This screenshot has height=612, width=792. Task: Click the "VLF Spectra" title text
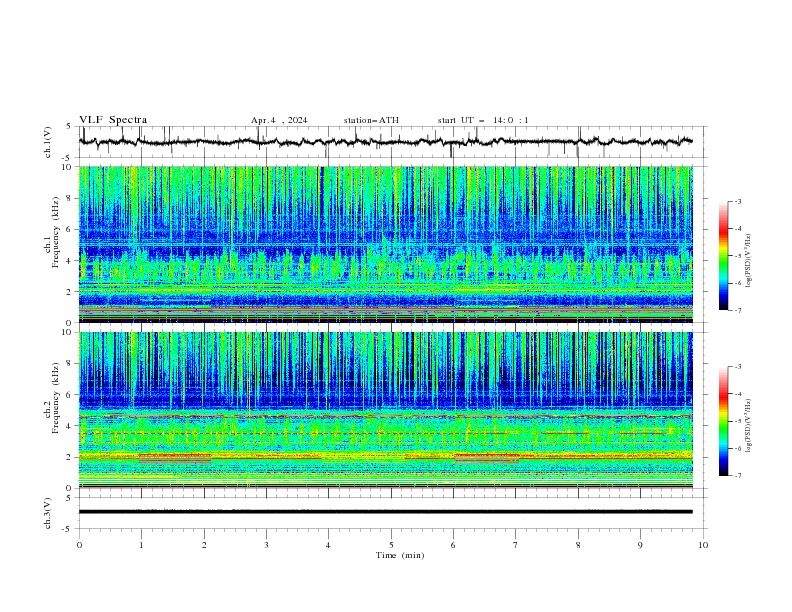click(113, 120)
